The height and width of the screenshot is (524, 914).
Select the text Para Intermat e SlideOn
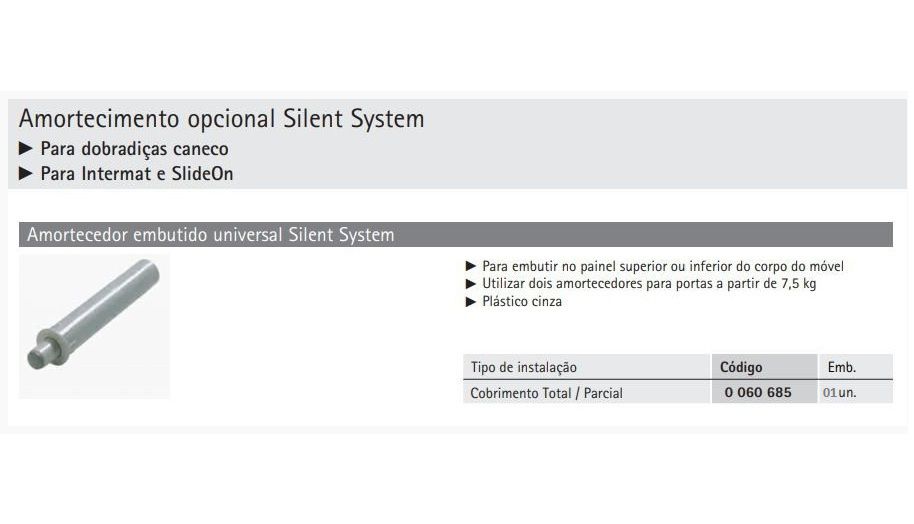point(137,174)
